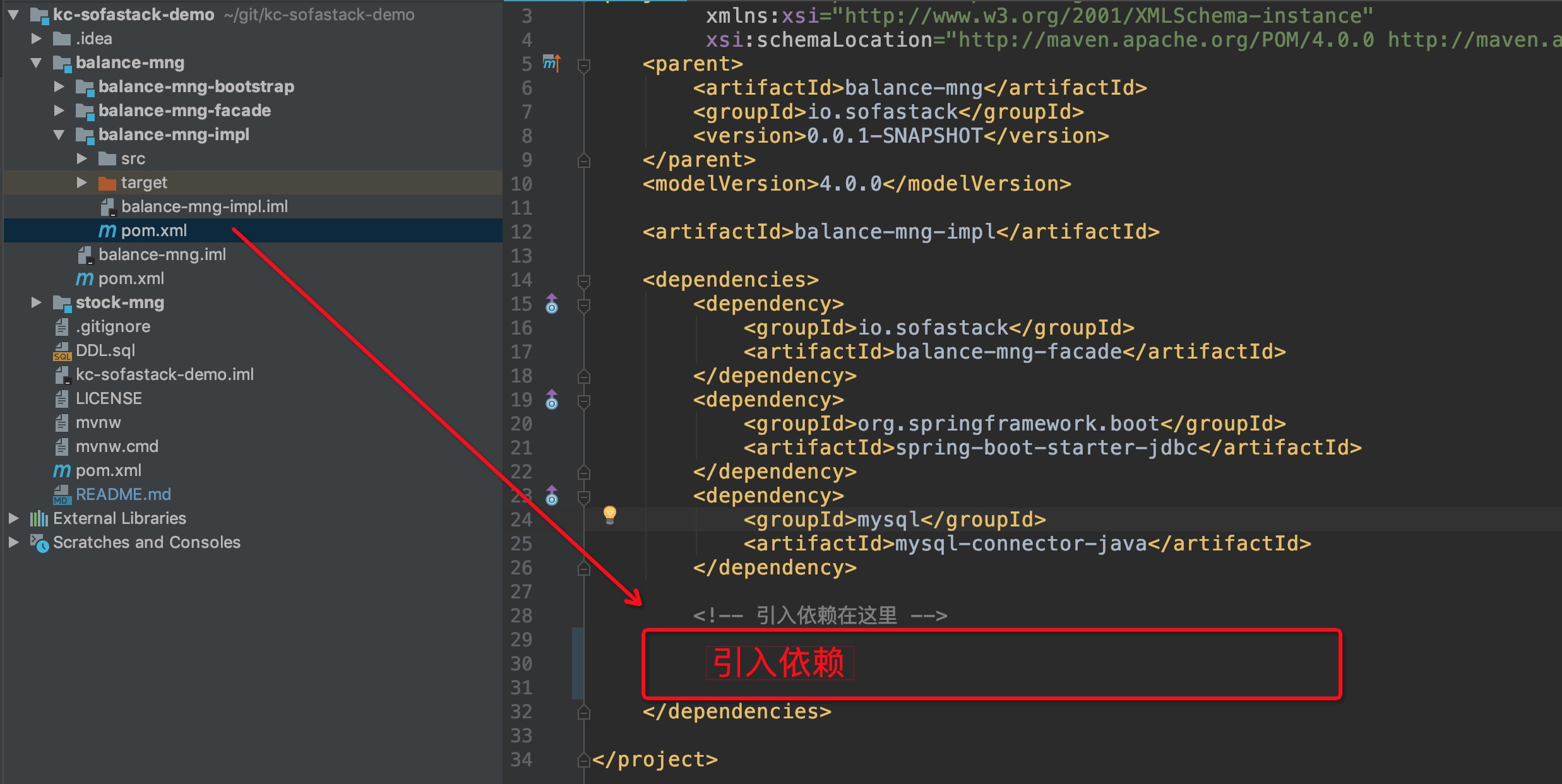Collapse the kc-sofastack-demo project root
The width and height of the screenshot is (1562, 784).
click(x=13, y=15)
